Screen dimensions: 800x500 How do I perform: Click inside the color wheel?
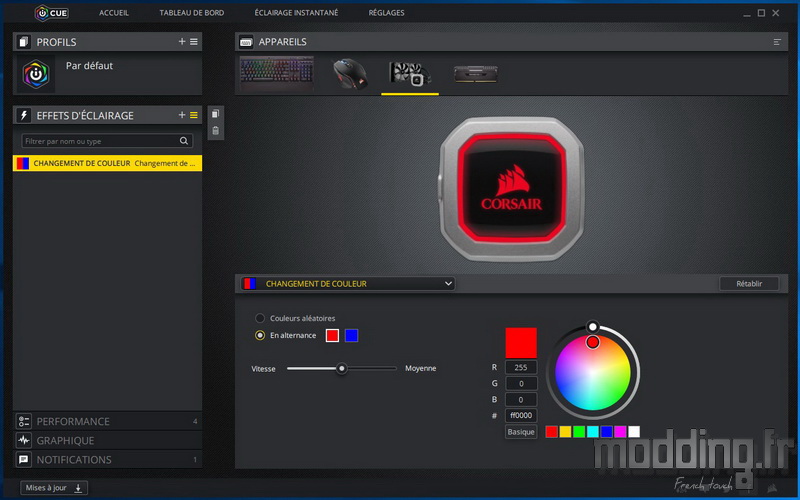click(x=593, y=372)
